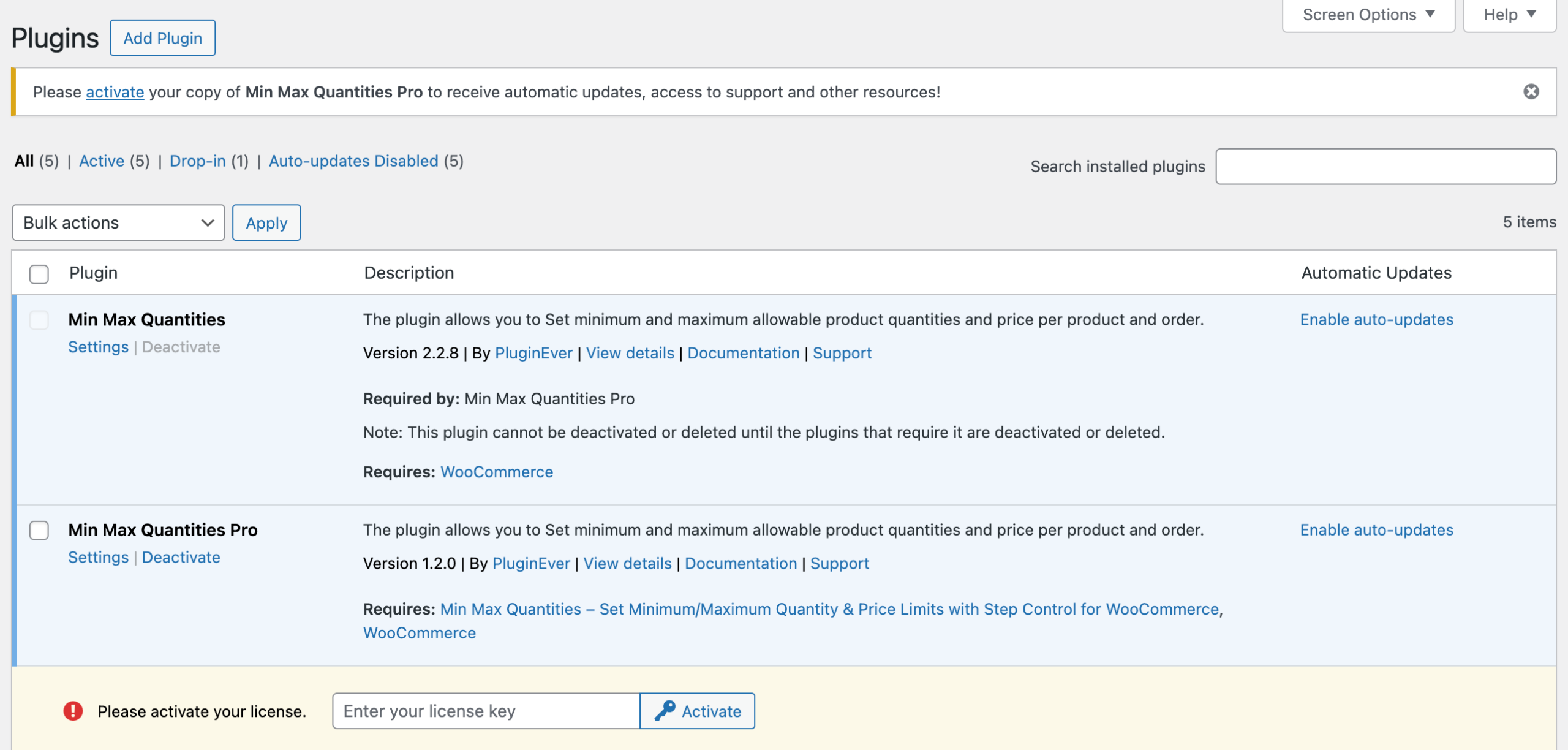The image size is (1568, 750).
Task: Check the Min Max Quantities Pro checkbox
Action: pyautogui.click(x=39, y=530)
